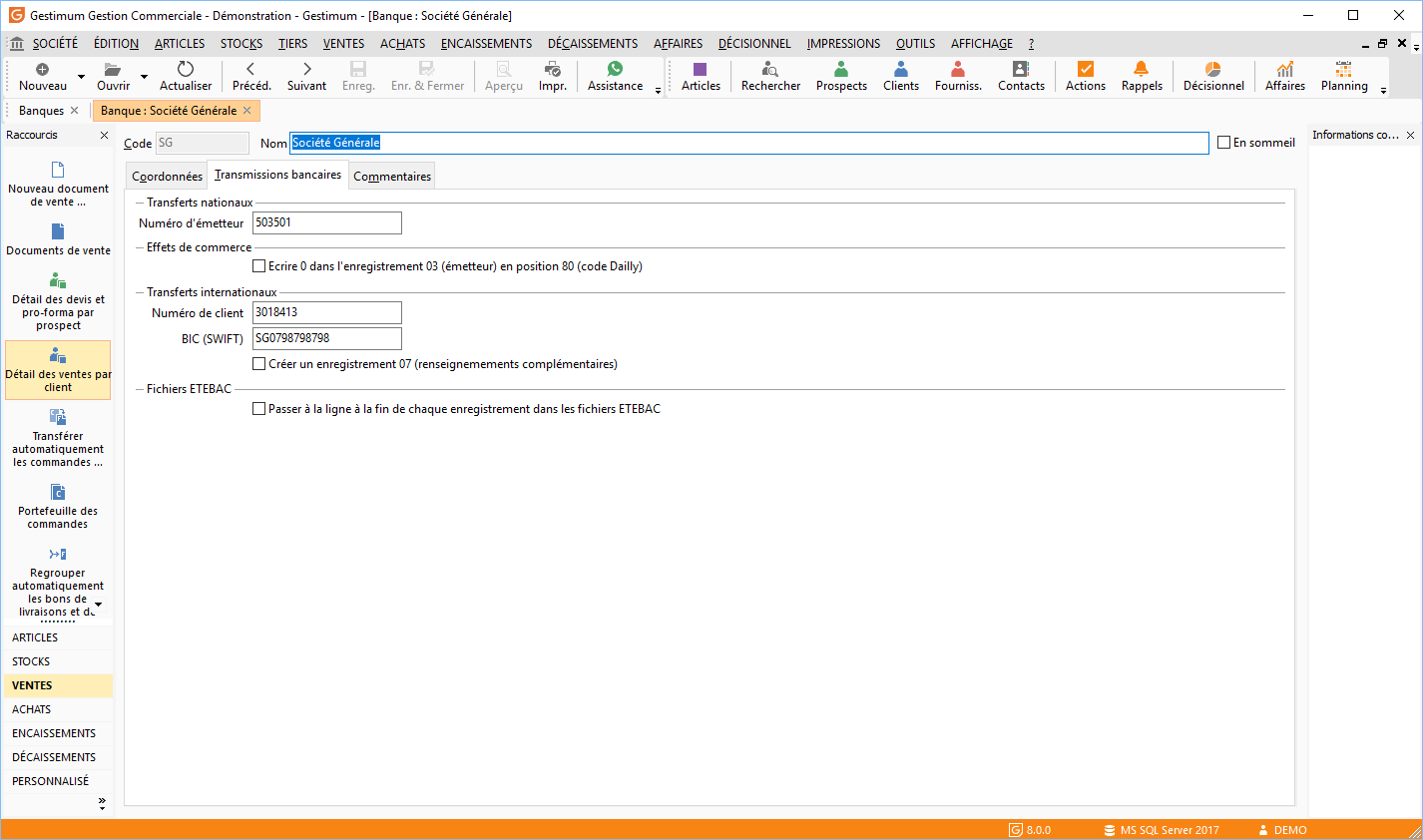
Task: Open shortcut Transférer automatiquement les commandes
Action: (58, 438)
